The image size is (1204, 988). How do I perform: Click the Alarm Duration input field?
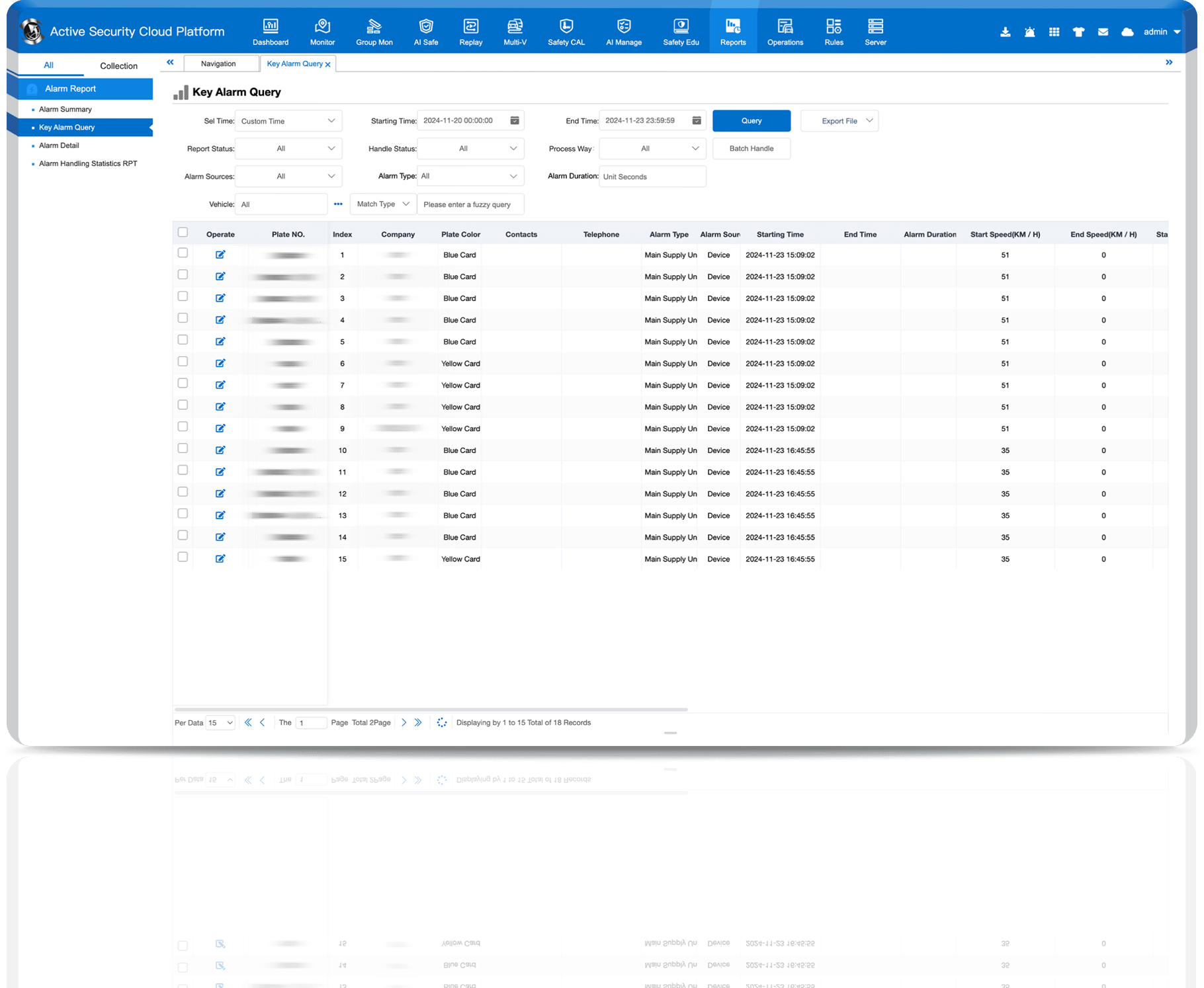click(x=652, y=177)
